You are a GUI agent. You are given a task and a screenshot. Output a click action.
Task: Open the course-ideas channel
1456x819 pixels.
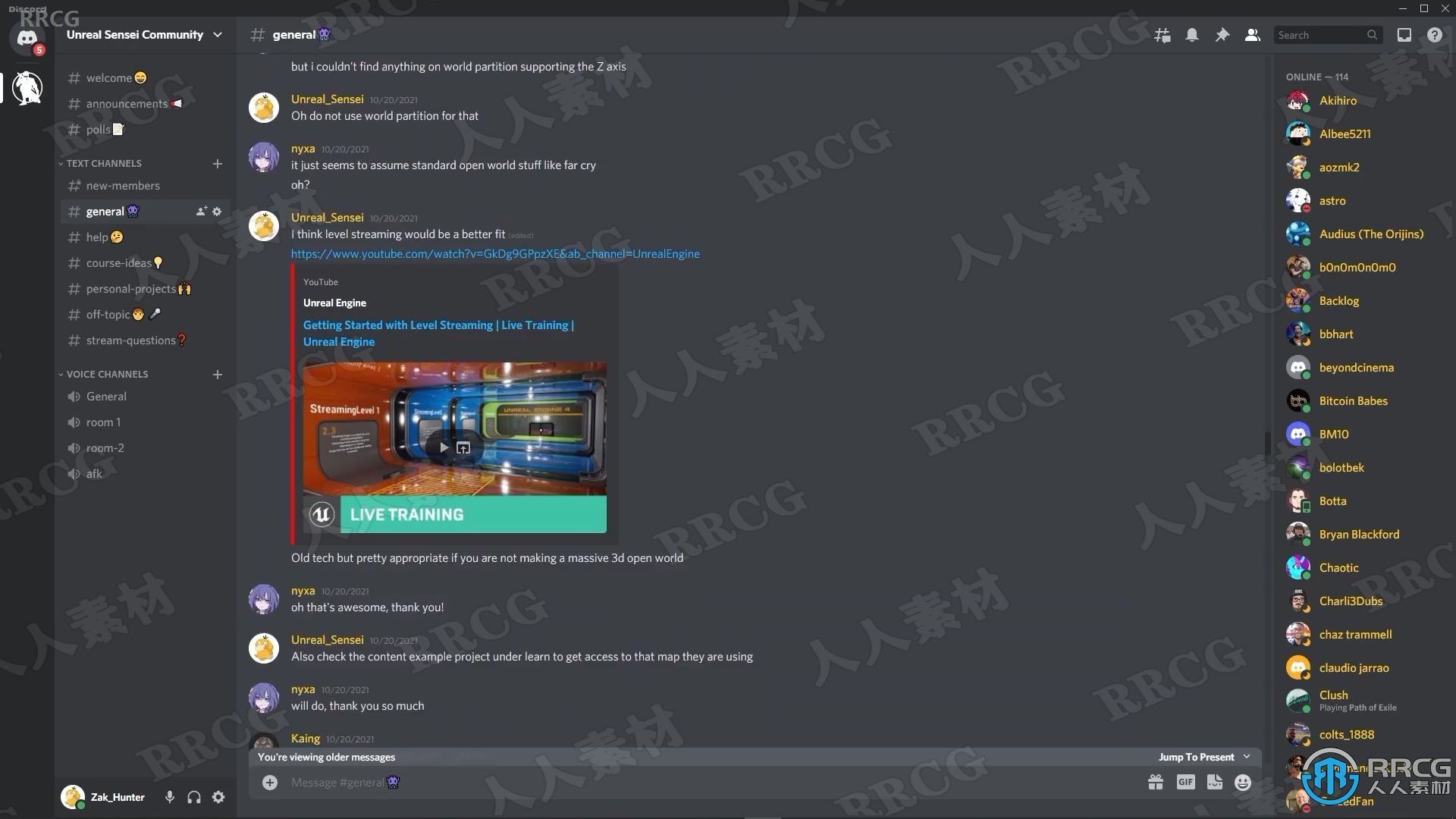pos(145,263)
